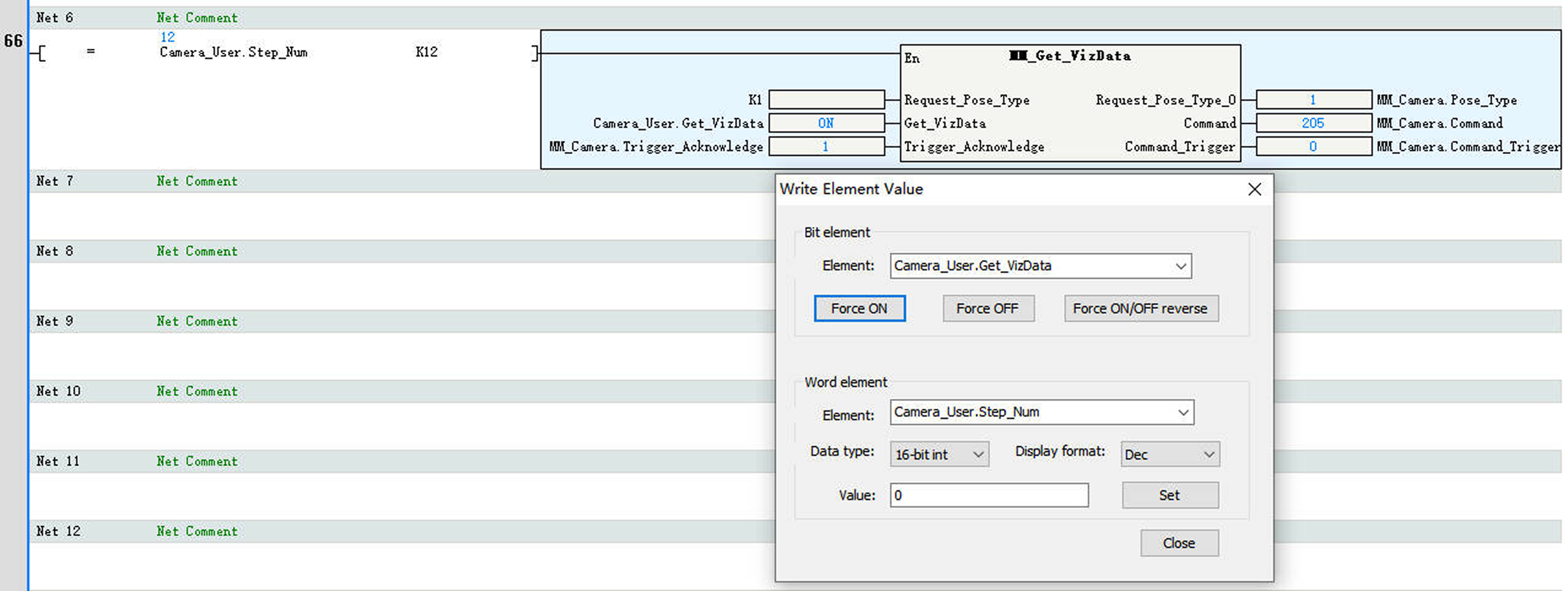The height and width of the screenshot is (591, 1568).
Task: Click the Force ON button
Action: pos(859,308)
